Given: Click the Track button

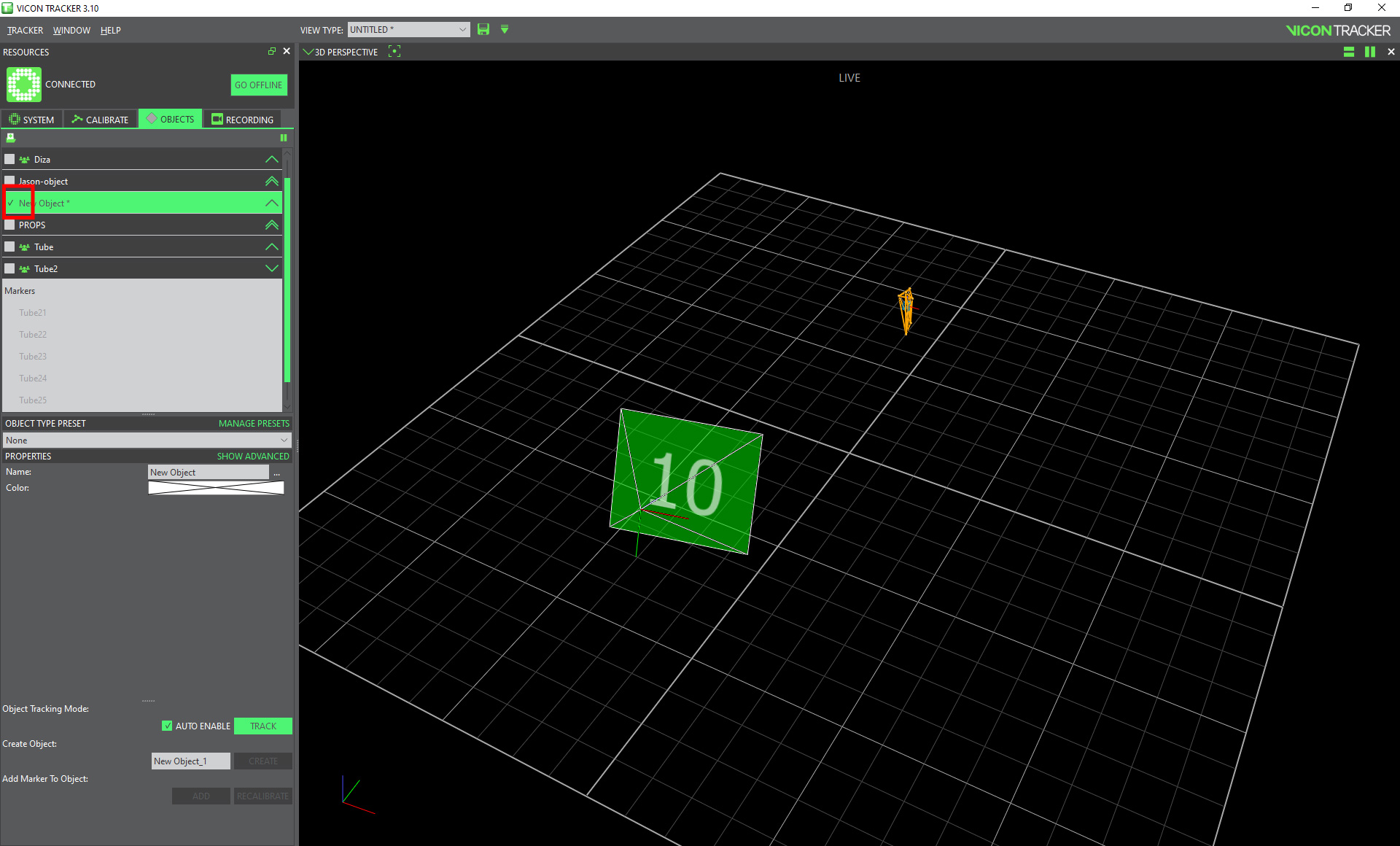Looking at the screenshot, I should [262, 726].
